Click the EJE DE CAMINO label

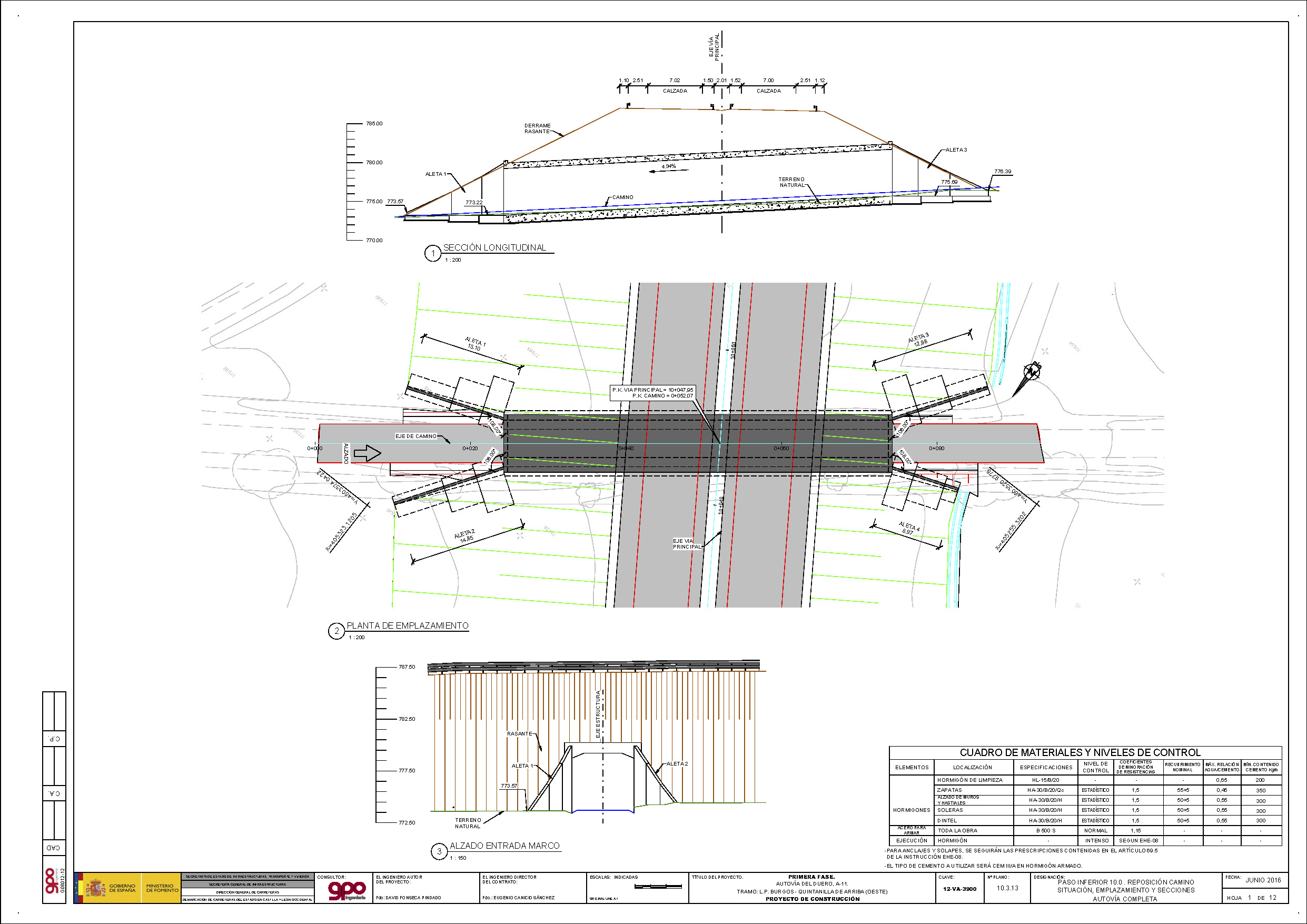(x=416, y=436)
